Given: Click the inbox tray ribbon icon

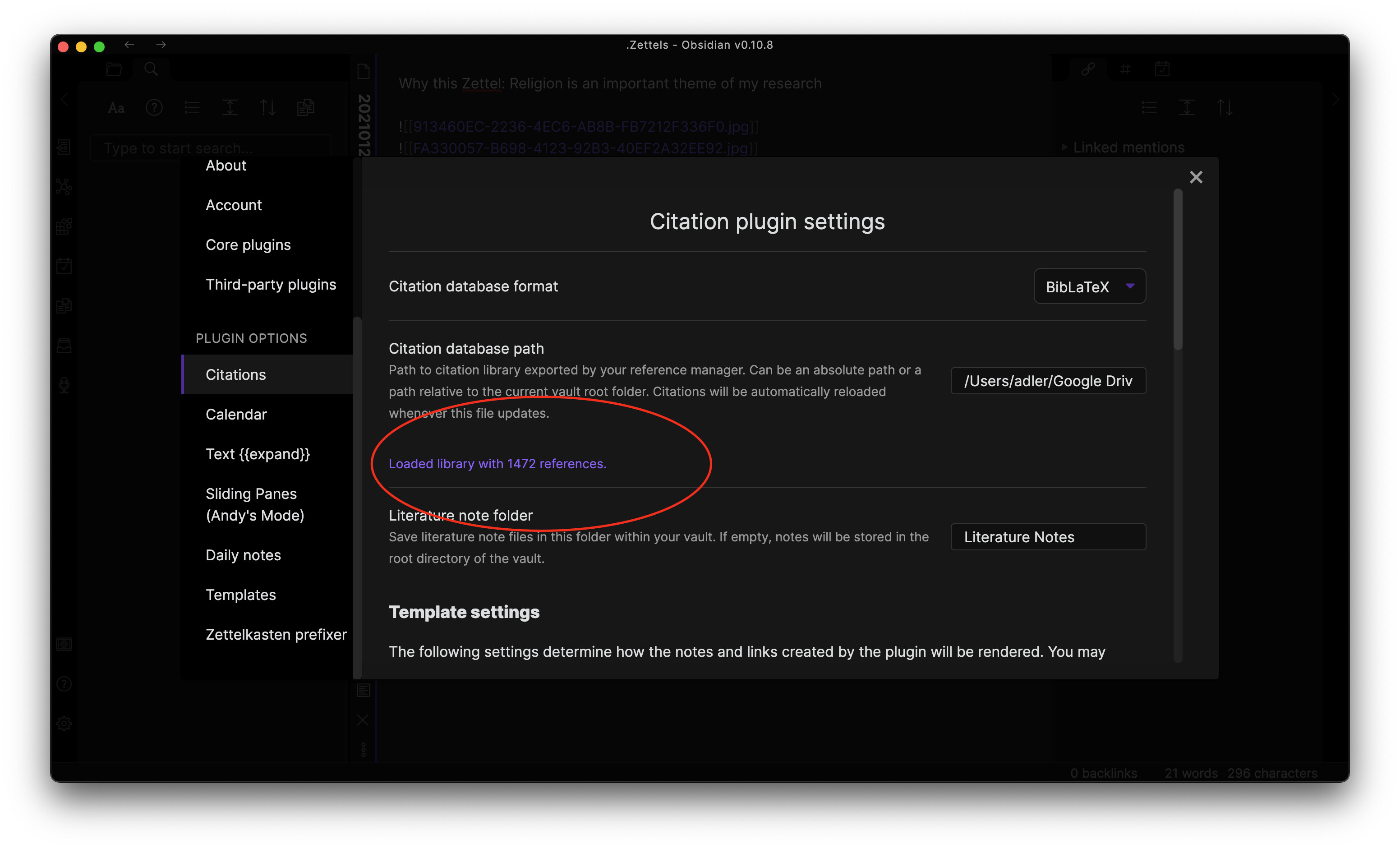Looking at the screenshot, I should 64,345.
